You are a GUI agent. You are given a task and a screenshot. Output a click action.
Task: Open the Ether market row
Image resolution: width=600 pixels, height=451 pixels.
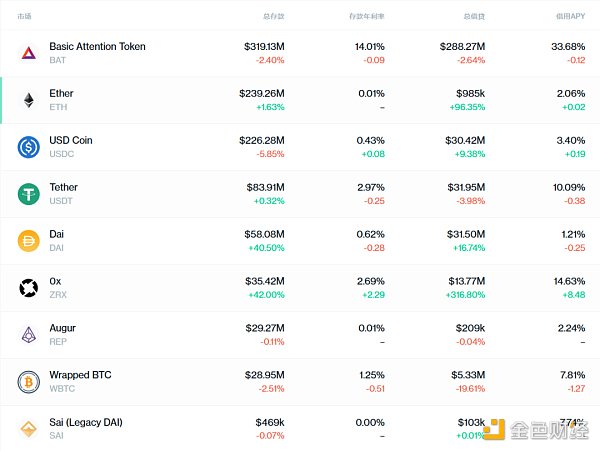(x=300, y=100)
